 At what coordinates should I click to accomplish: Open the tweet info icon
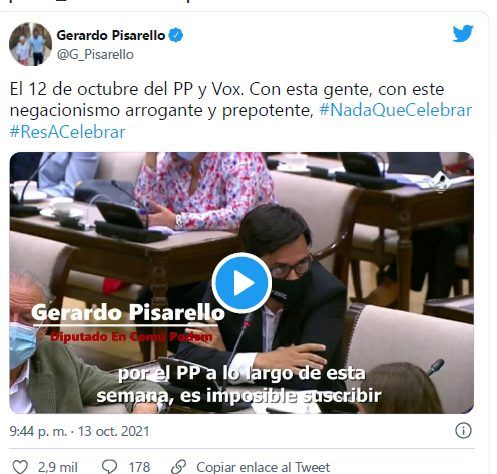tap(463, 430)
